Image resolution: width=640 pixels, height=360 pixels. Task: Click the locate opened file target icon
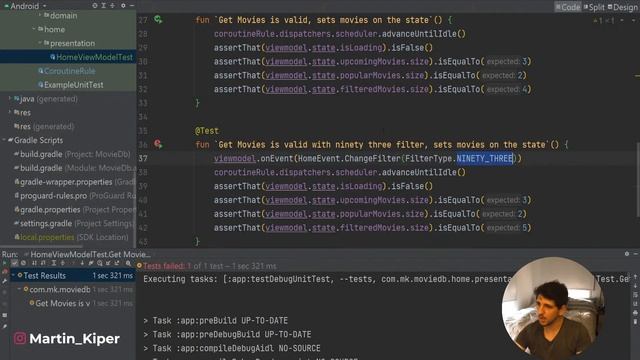(95, 6)
